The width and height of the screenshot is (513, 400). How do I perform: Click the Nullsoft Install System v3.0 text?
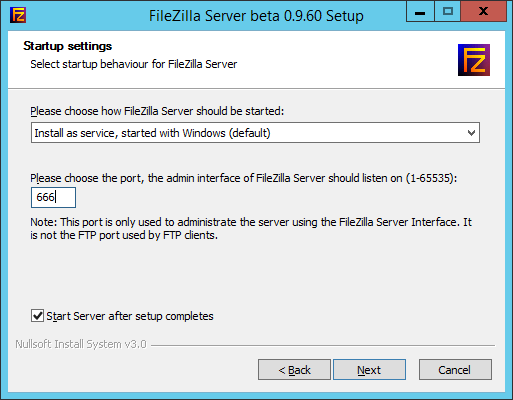[81, 344]
